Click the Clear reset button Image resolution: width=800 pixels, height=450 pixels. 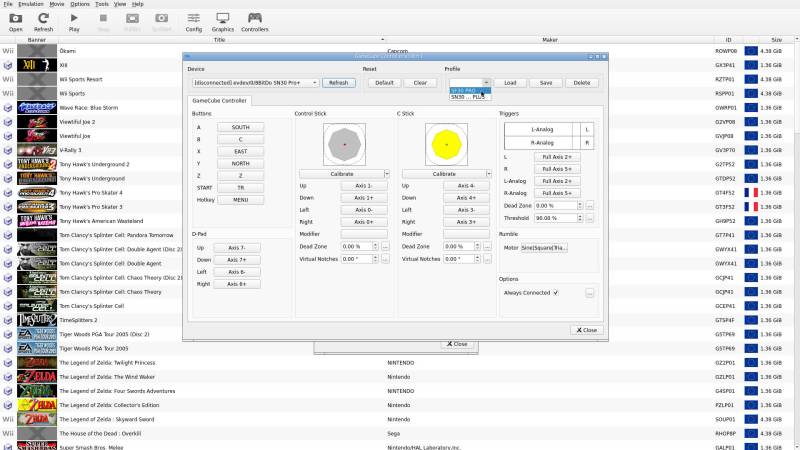tap(420, 83)
